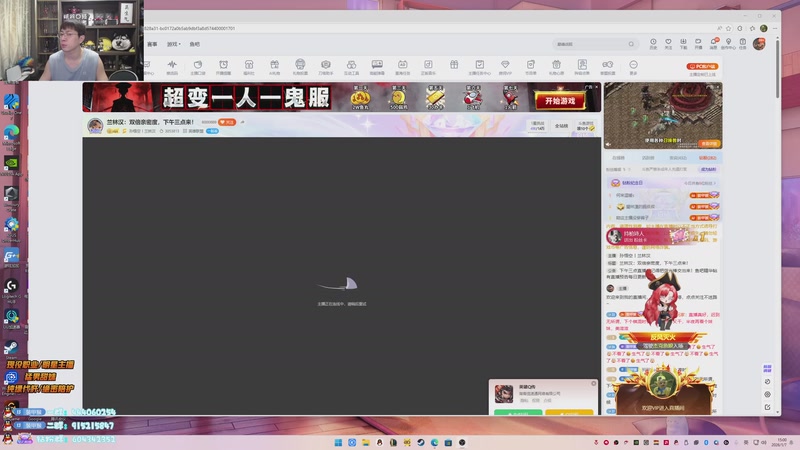Open the diamond VIP toolbar icon
800x450 pixels.
[x=505, y=65]
